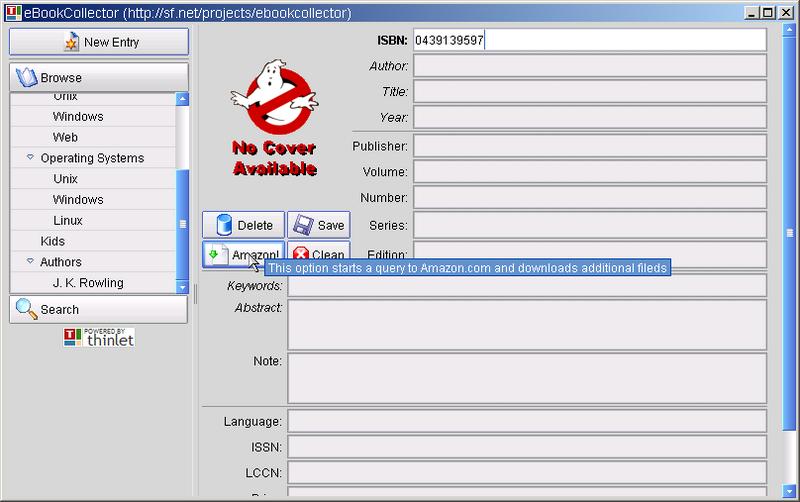Open the Search panel

point(99,309)
